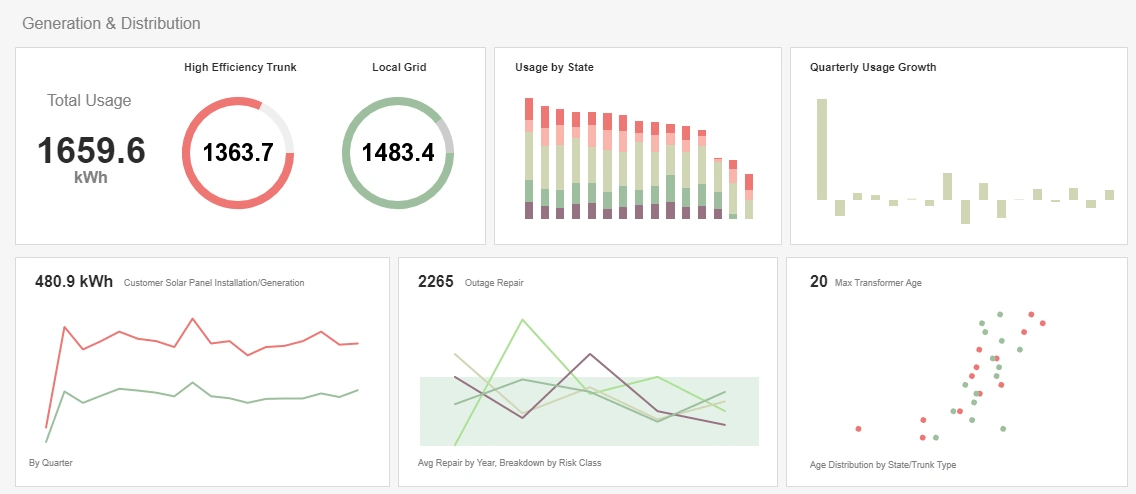The width and height of the screenshot is (1136, 494).
Task: Select the bright green peak in Outage Repair chart
Action: coord(522,320)
